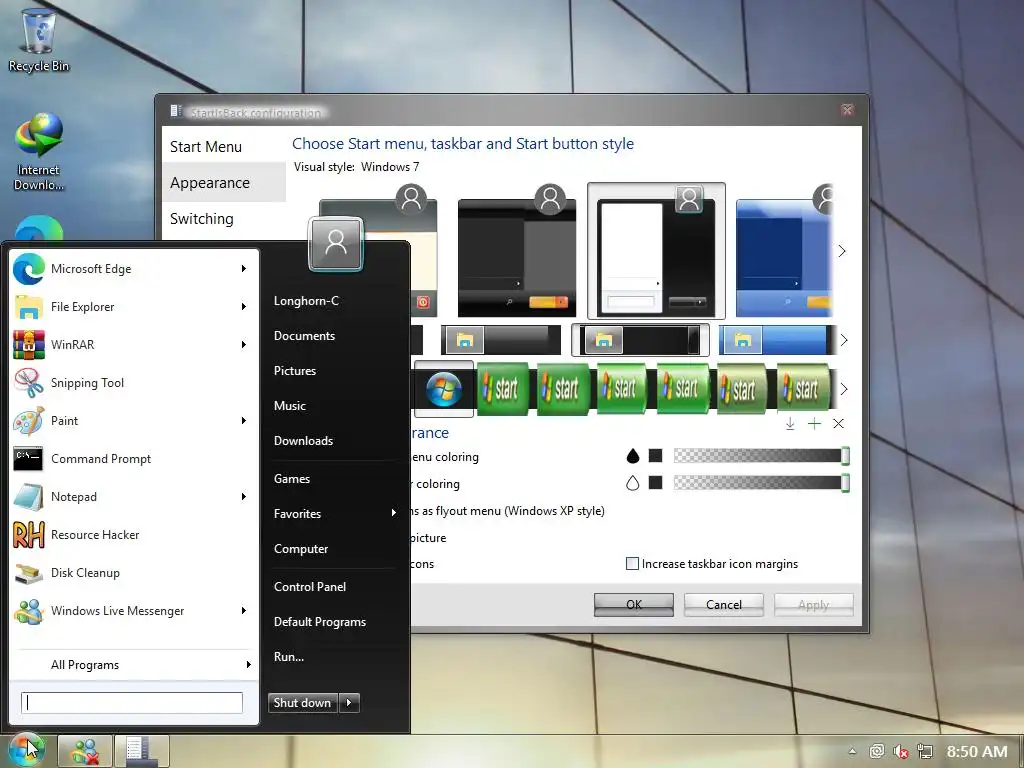Screen dimensions: 1024x768
Task: Open Music from the Start menu
Action: pyautogui.click(x=290, y=406)
